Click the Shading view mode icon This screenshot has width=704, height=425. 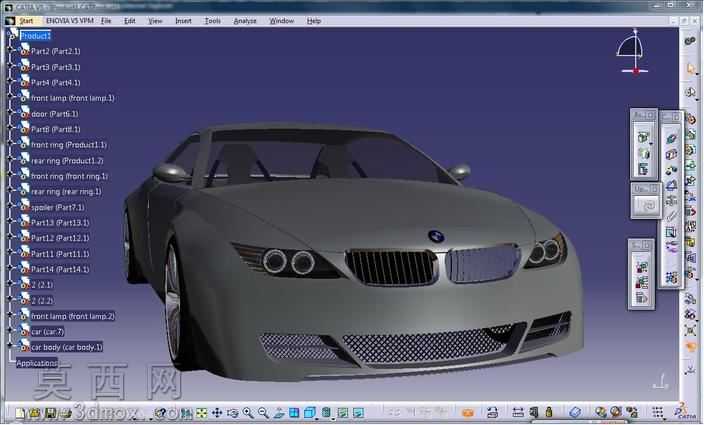coord(326,412)
